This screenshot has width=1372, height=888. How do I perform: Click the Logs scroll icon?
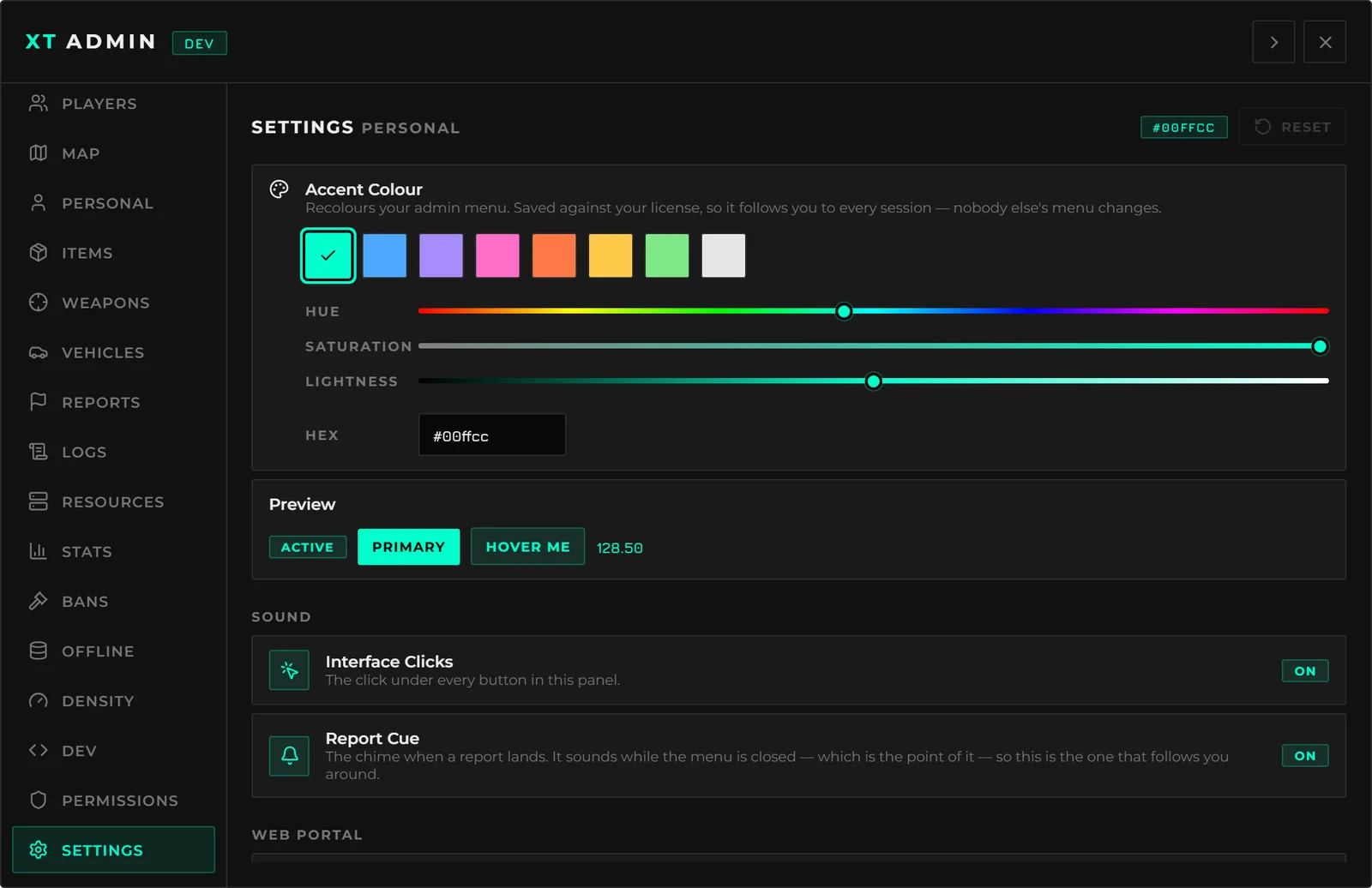(39, 452)
